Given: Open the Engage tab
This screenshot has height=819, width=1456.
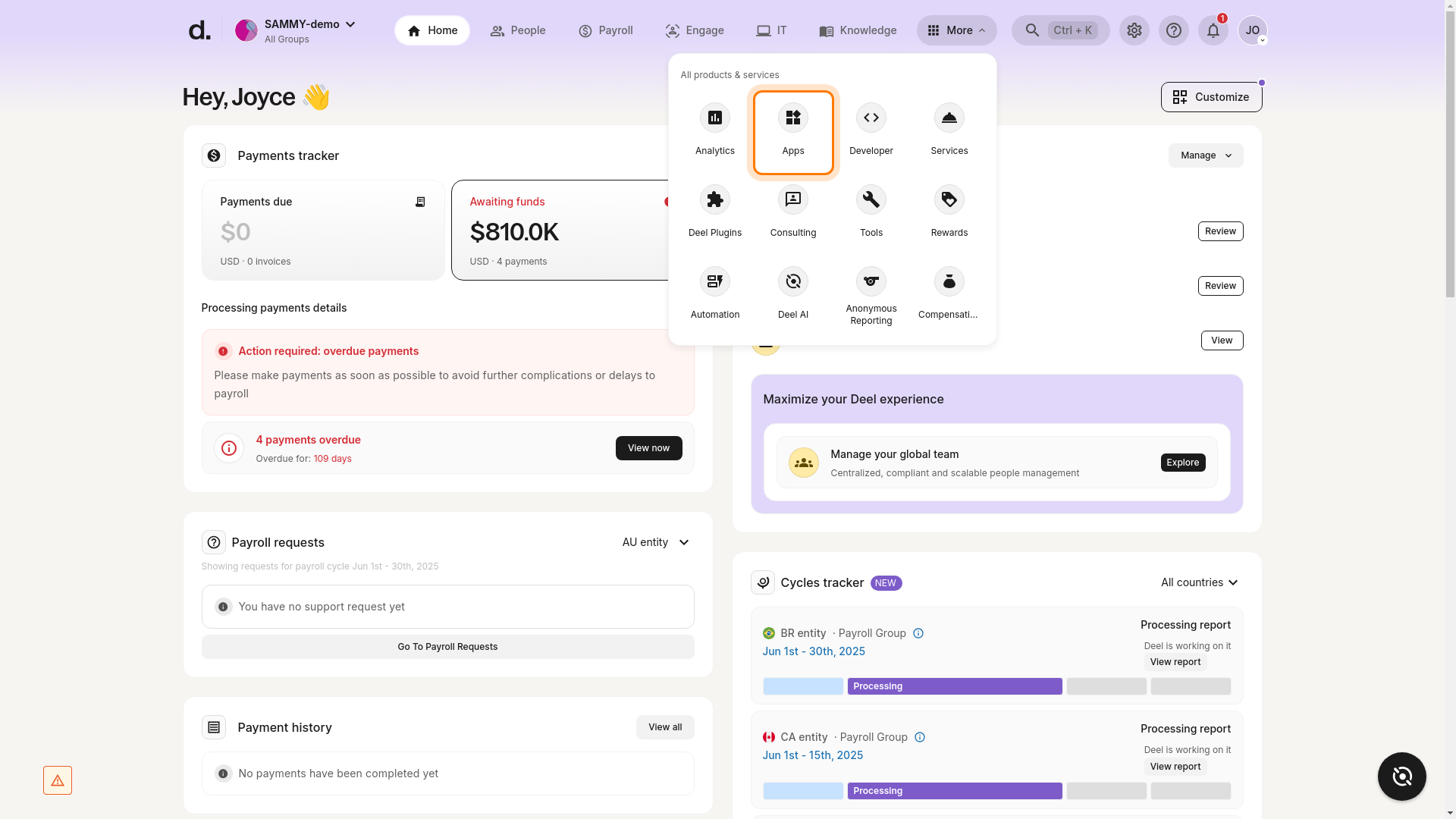Looking at the screenshot, I should click(694, 30).
